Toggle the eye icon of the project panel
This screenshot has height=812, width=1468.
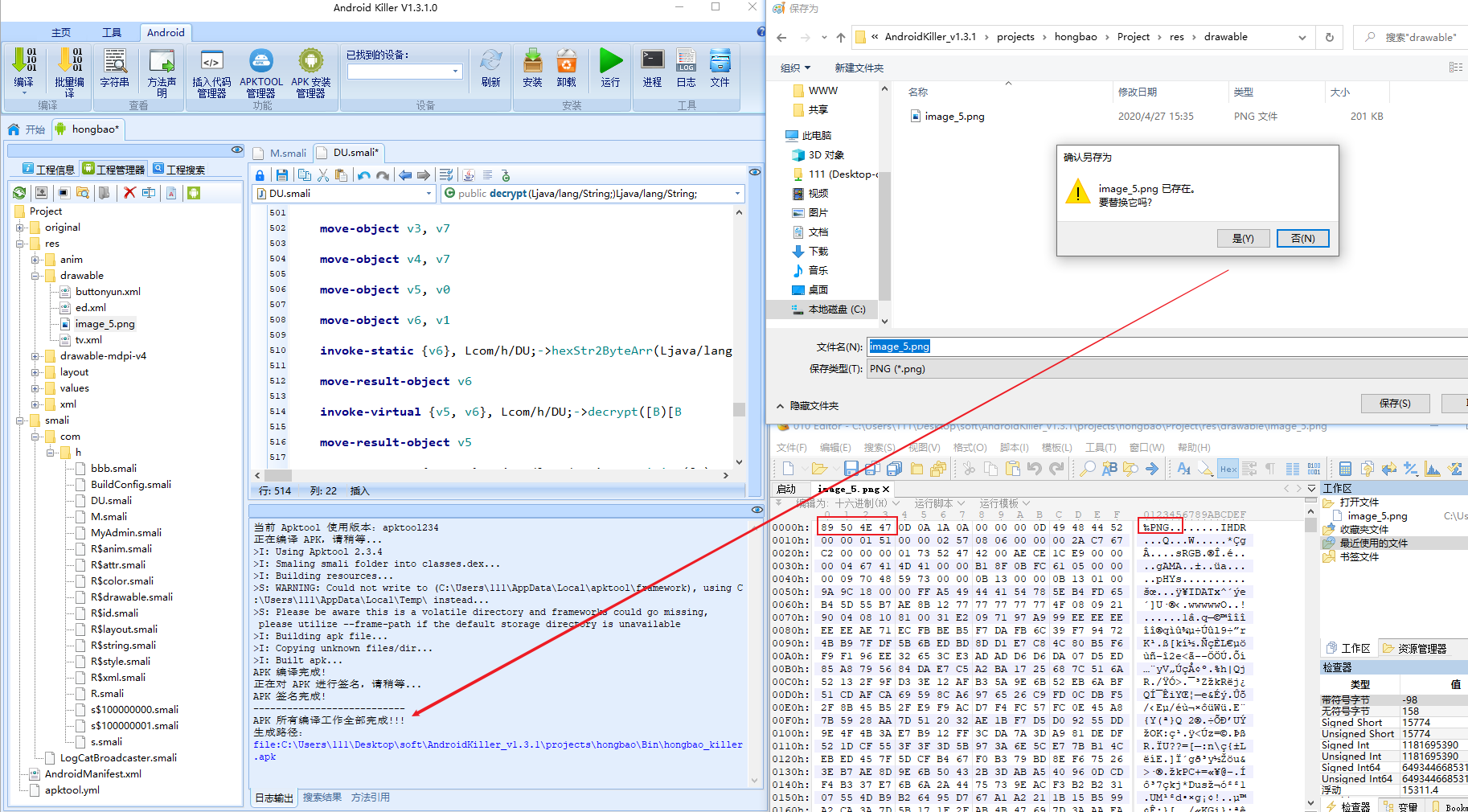(x=236, y=150)
